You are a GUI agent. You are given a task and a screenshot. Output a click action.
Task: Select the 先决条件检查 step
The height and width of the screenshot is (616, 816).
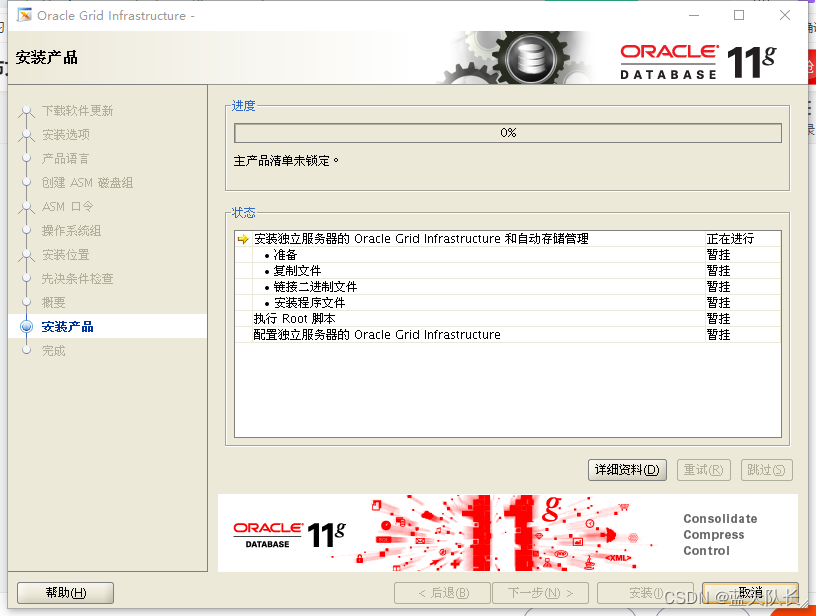tap(78, 278)
